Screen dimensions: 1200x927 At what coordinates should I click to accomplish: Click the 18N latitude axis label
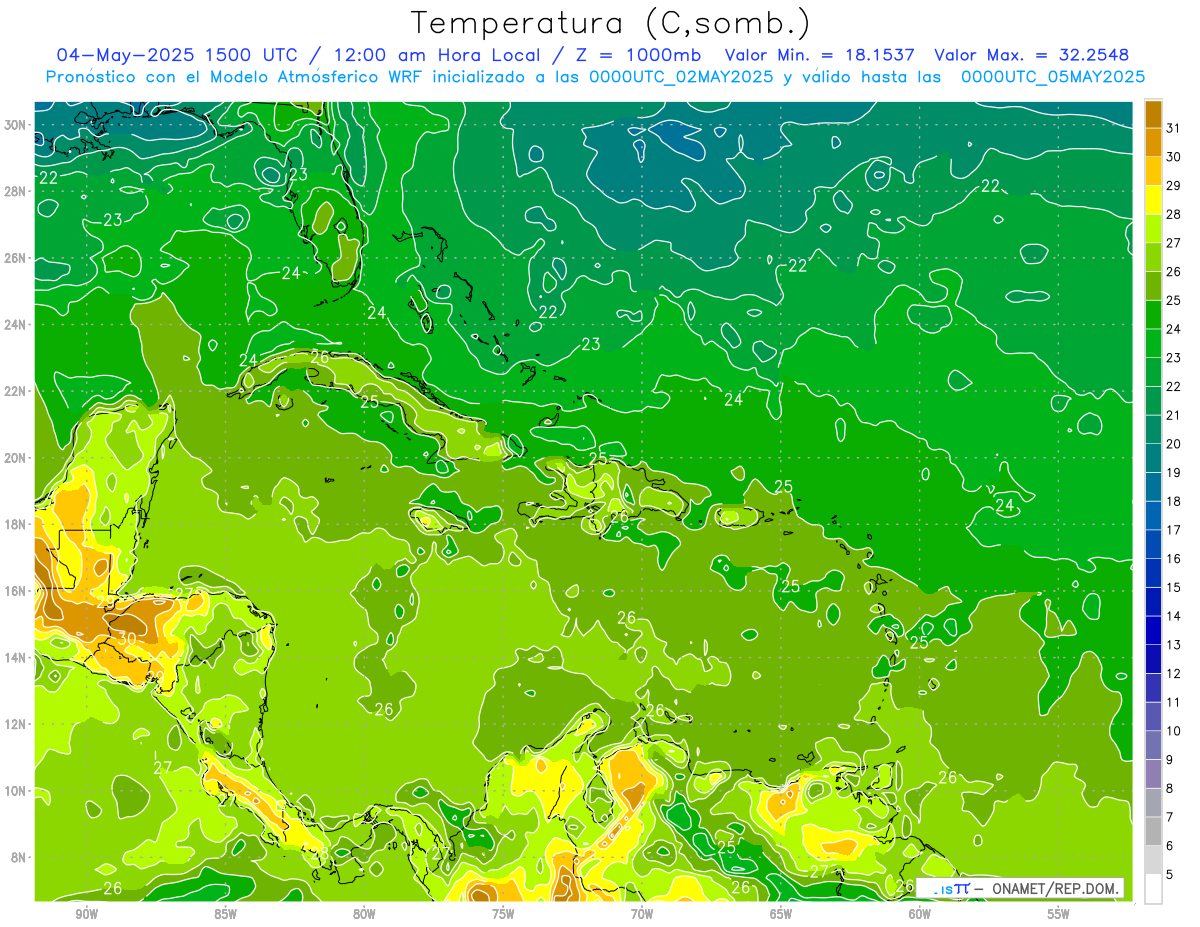tap(17, 524)
